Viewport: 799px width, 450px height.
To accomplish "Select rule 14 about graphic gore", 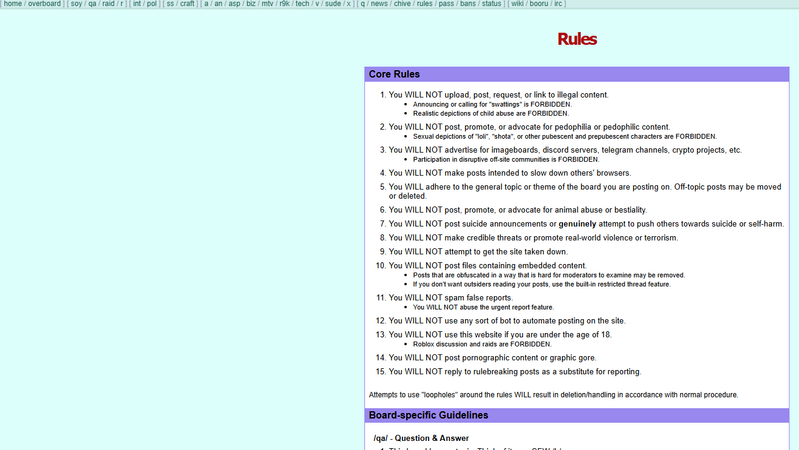I will click(x=492, y=358).
